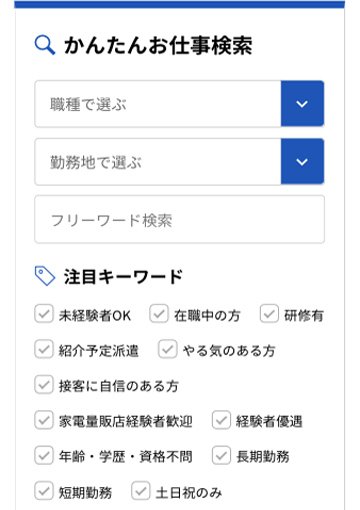Open the 勤務地で選ぶ dropdown arrow
This screenshot has height=510, width=360.
pyautogui.click(x=302, y=162)
